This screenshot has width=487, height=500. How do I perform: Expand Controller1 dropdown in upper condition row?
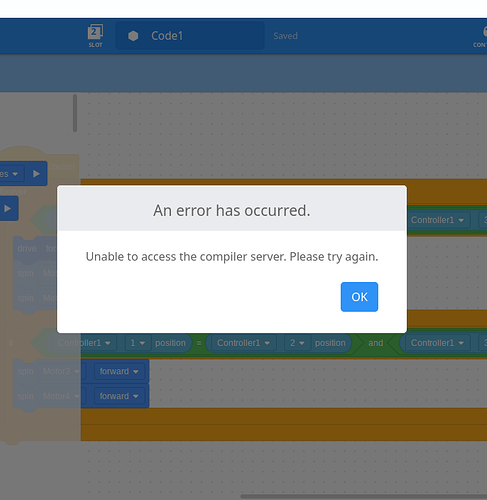point(437,220)
